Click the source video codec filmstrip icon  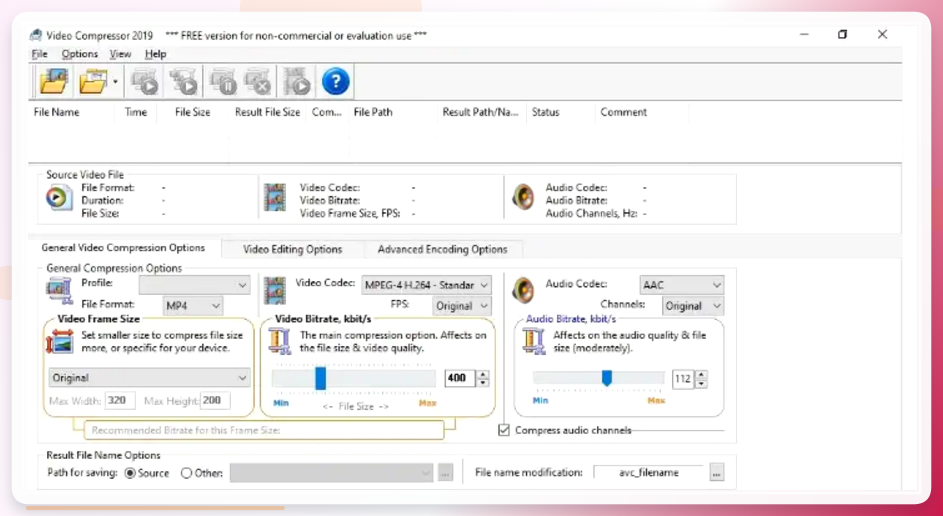(275, 197)
